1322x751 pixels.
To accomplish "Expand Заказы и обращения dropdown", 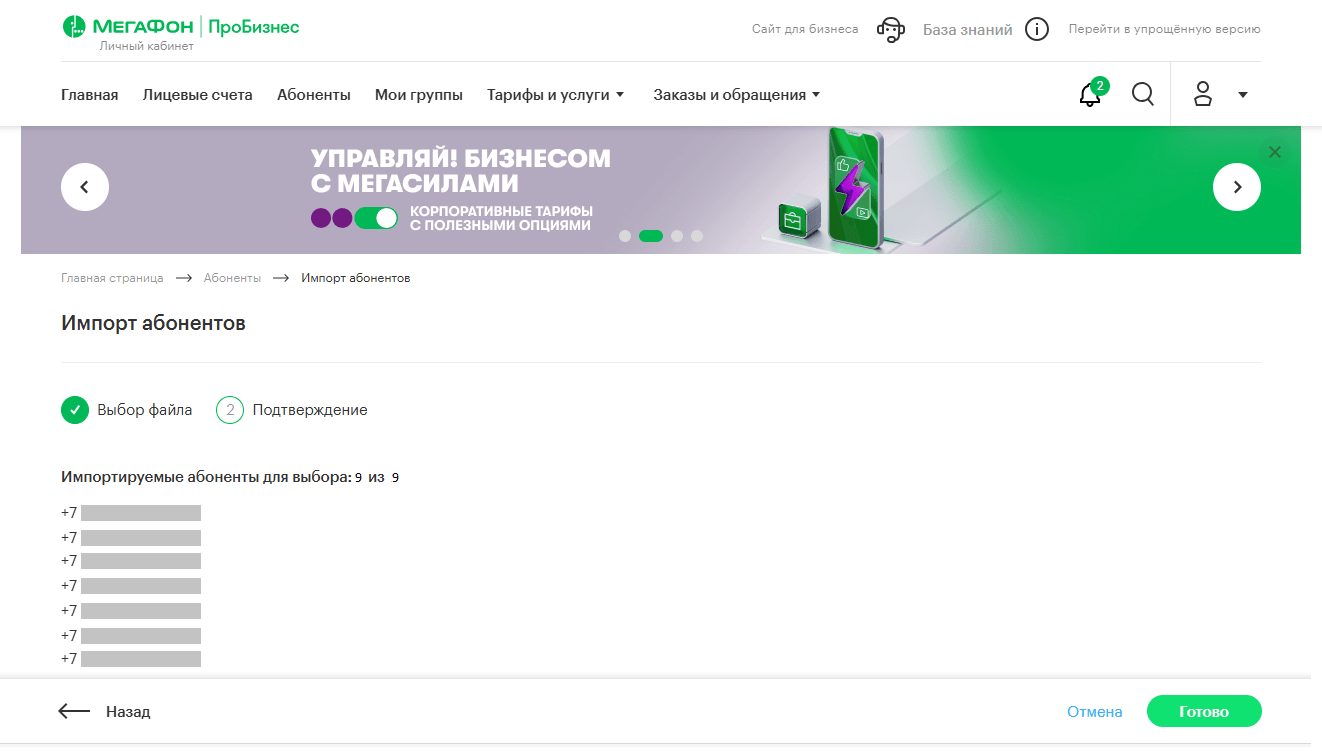I will tap(737, 95).
